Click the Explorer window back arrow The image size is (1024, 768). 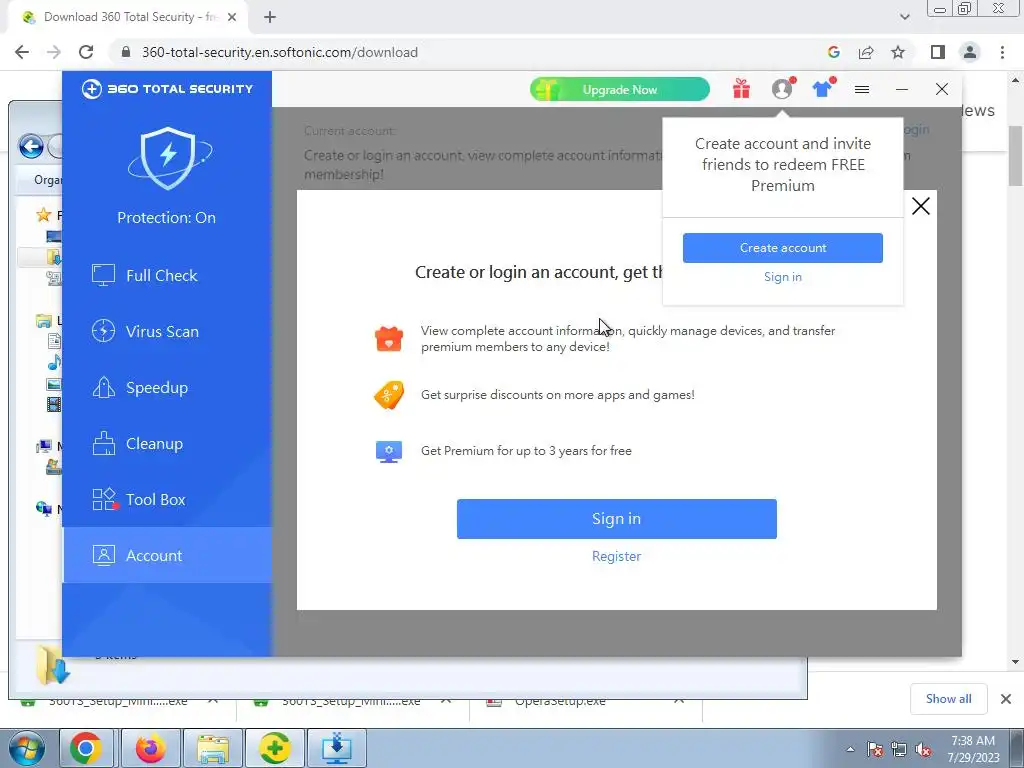click(31, 146)
